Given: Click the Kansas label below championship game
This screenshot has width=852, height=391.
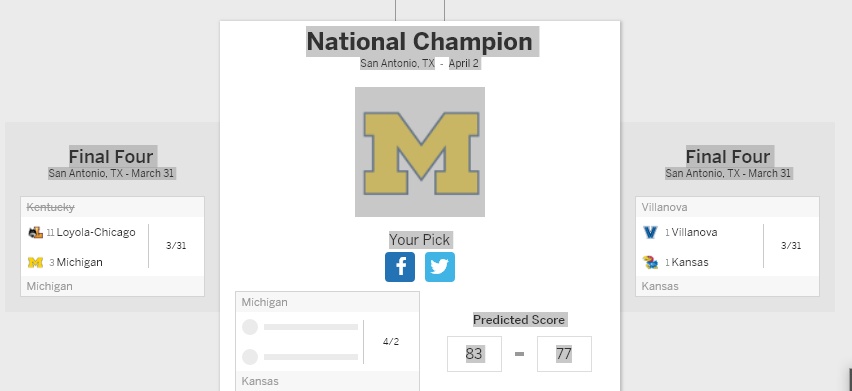Looking at the screenshot, I should pyautogui.click(x=260, y=381).
